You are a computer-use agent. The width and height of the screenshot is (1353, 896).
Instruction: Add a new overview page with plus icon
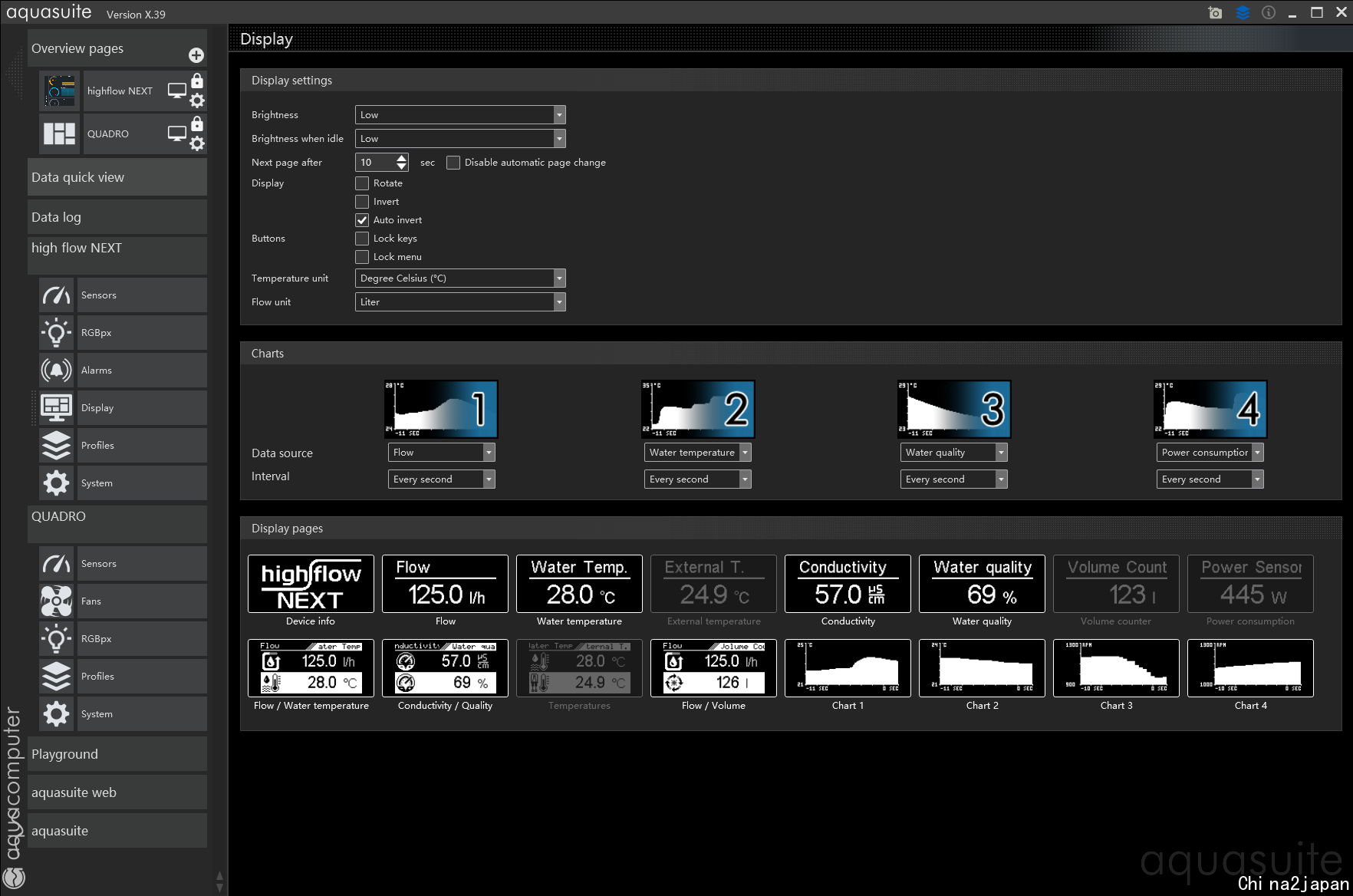(x=196, y=55)
